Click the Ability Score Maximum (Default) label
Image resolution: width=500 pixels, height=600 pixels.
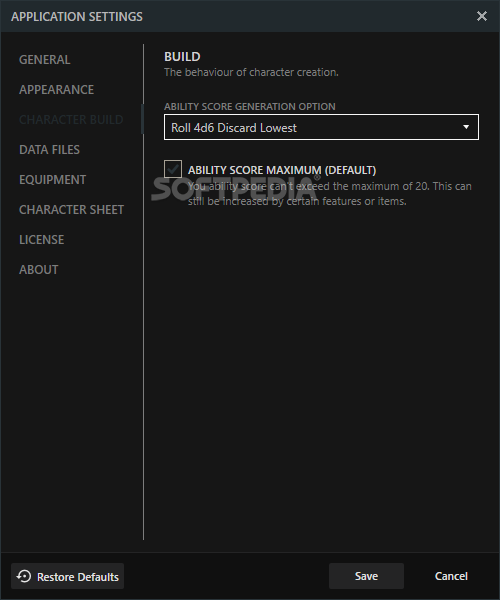coord(282,170)
